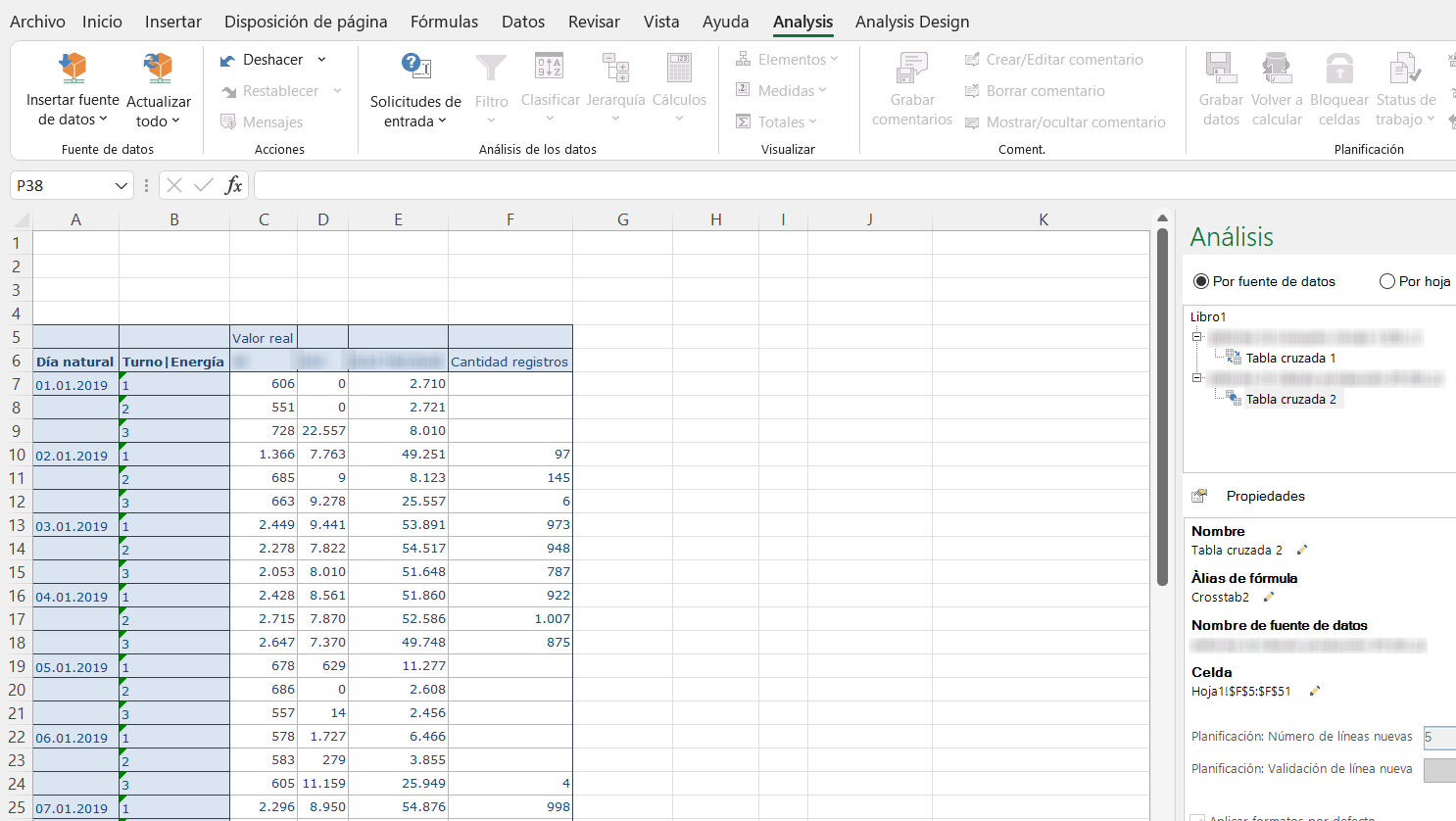Click the Jerarquía icon
The image size is (1456, 821).
(615, 67)
